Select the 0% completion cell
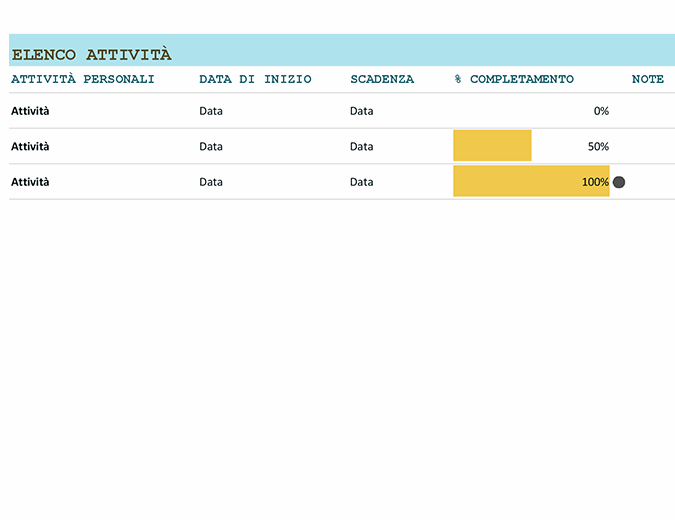 pyautogui.click(x=600, y=111)
